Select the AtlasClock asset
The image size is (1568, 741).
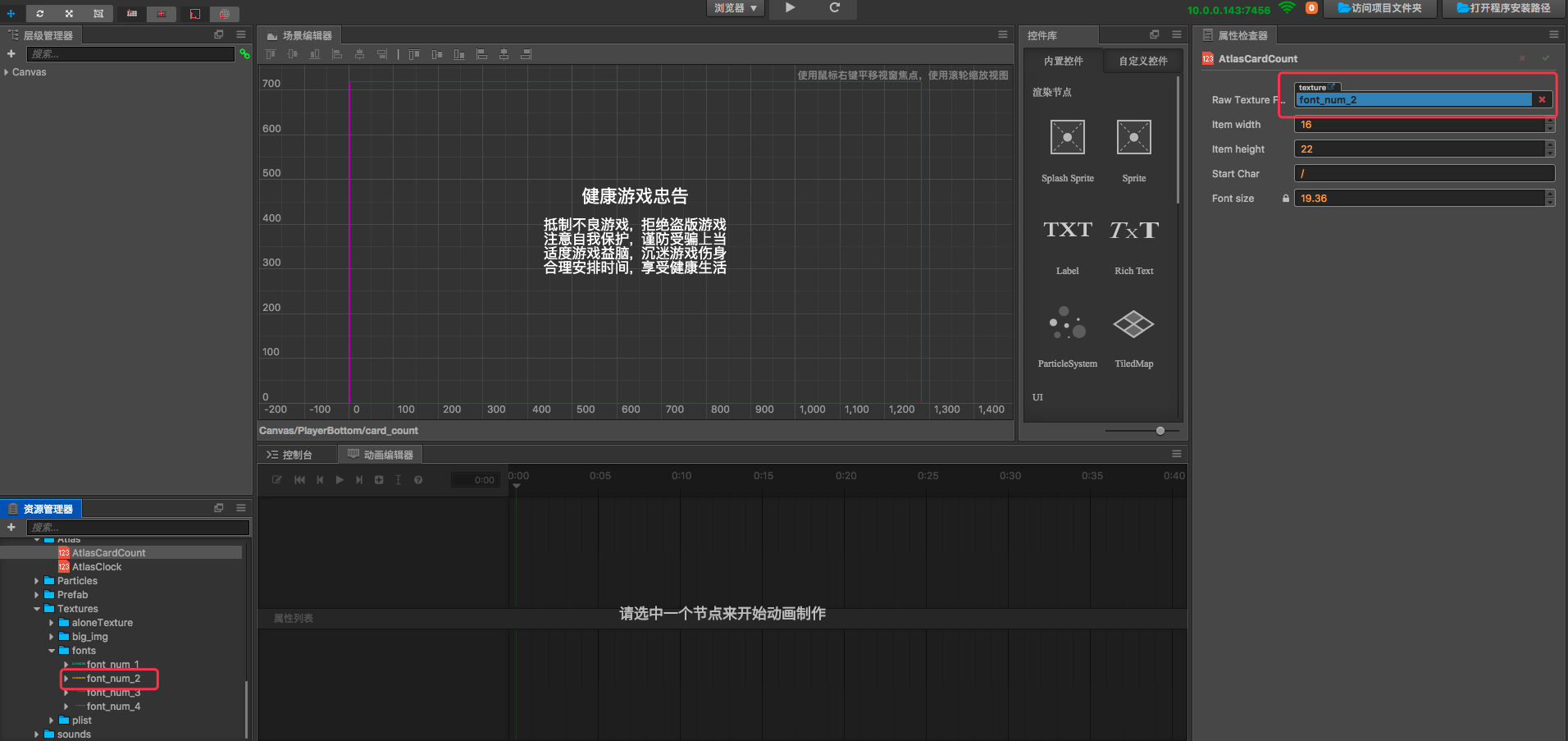point(97,567)
